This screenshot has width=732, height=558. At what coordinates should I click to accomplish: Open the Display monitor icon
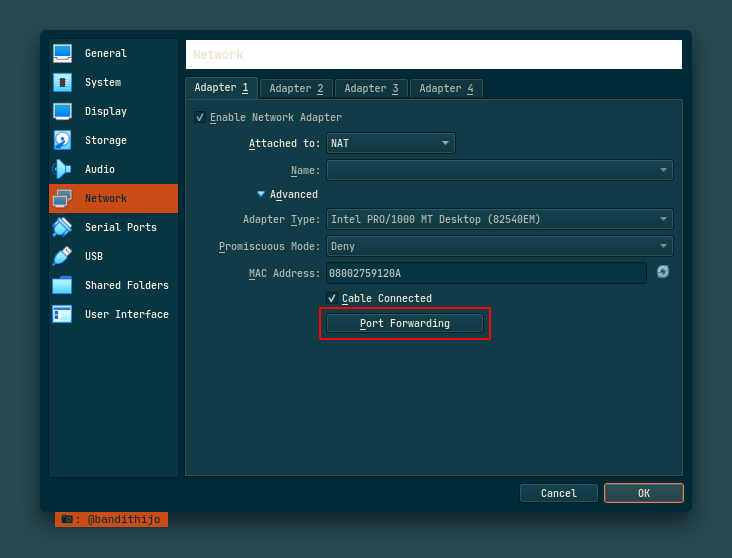pos(62,111)
